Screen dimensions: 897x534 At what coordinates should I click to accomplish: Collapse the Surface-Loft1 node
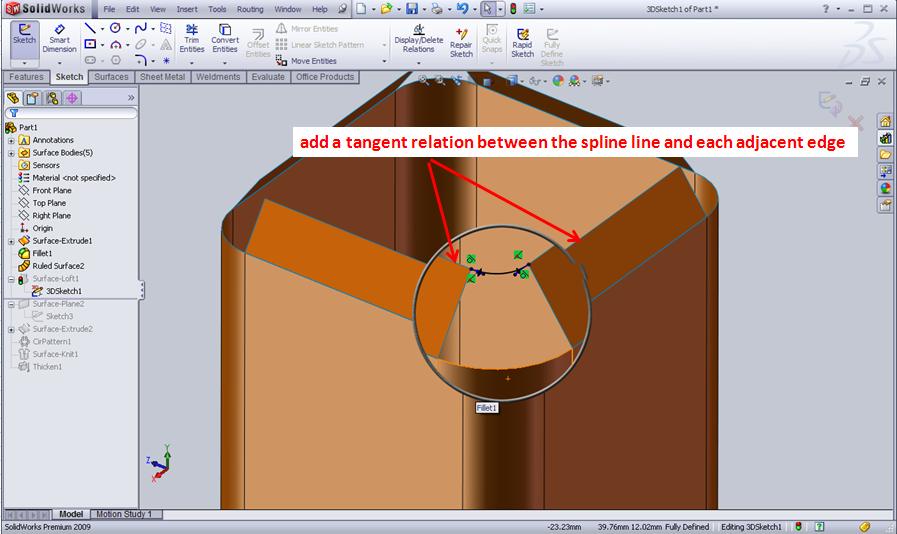11,279
